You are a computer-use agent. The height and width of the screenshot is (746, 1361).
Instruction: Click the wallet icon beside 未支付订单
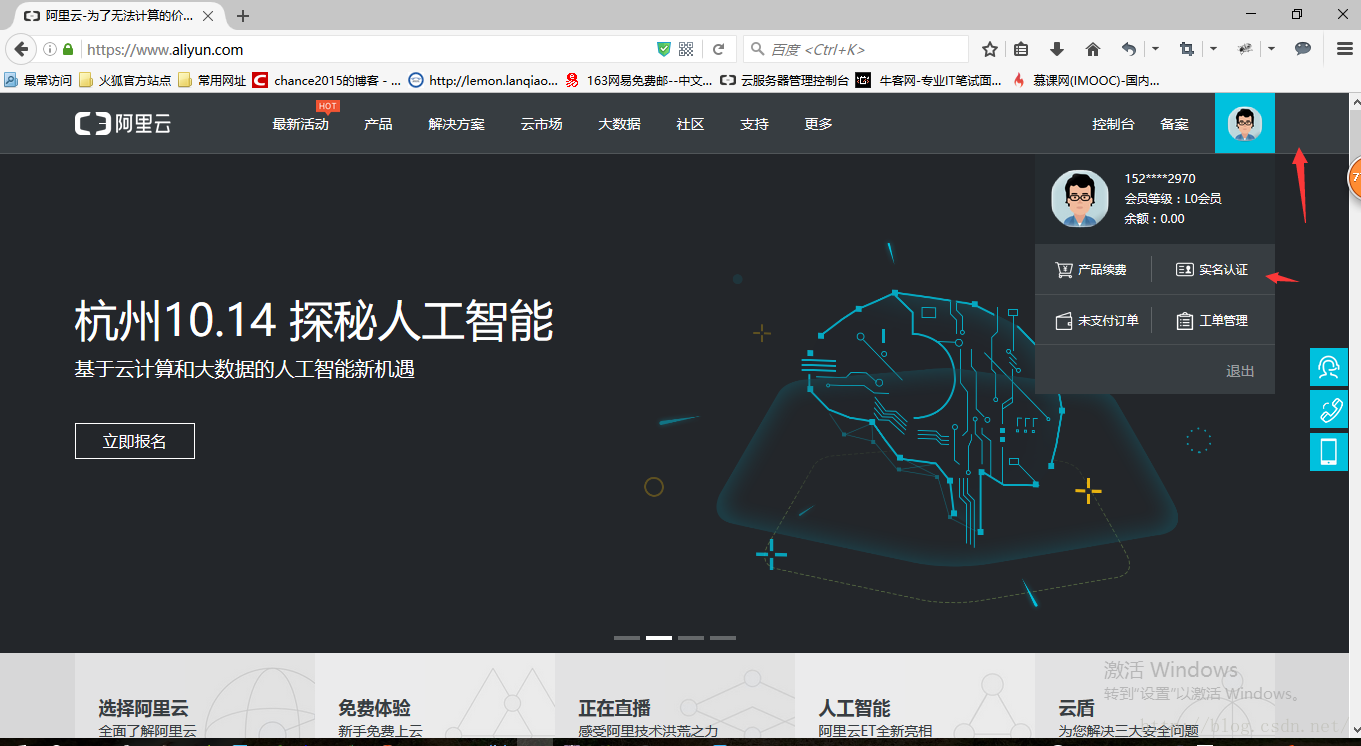tap(1064, 321)
